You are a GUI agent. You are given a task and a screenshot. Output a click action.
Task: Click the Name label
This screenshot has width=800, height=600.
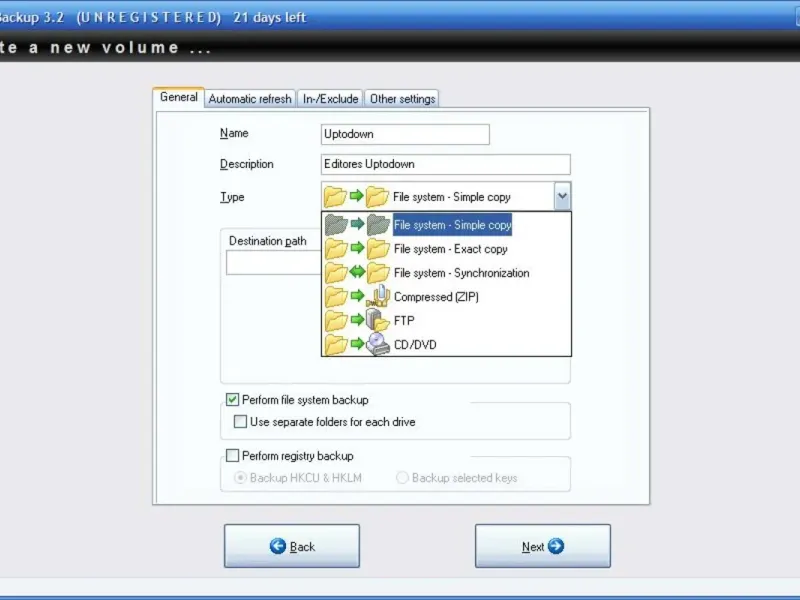(x=234, y=133)
